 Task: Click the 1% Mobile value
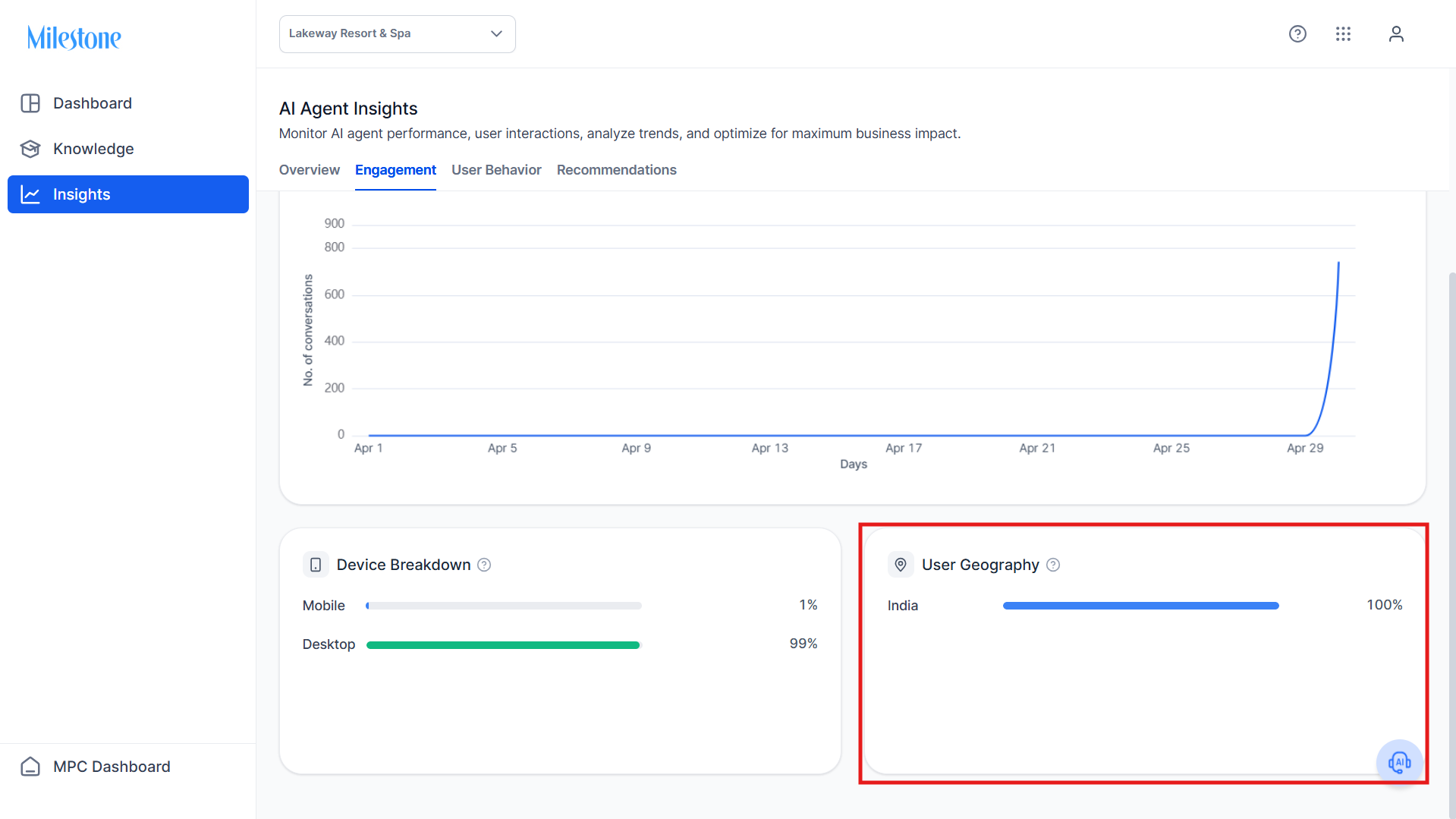808,605
